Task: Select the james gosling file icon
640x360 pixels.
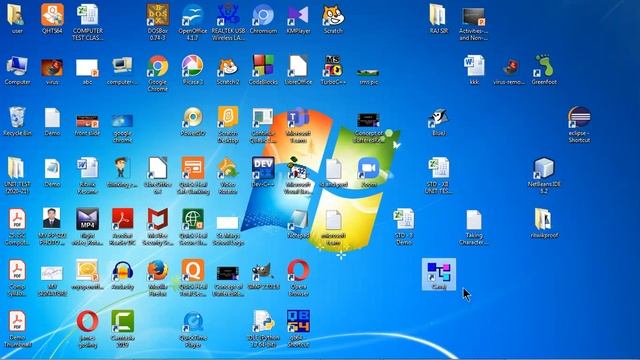Action: 87,322
